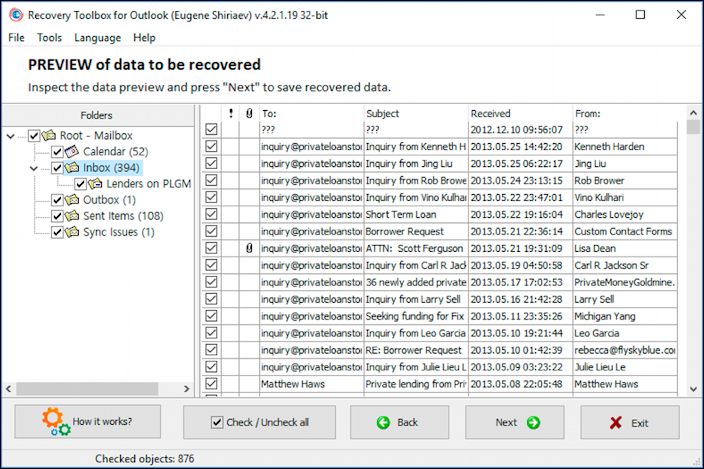This screenshot has width=704, height=469.
Task: Sort emails by the Received column header
Action: 520,114
